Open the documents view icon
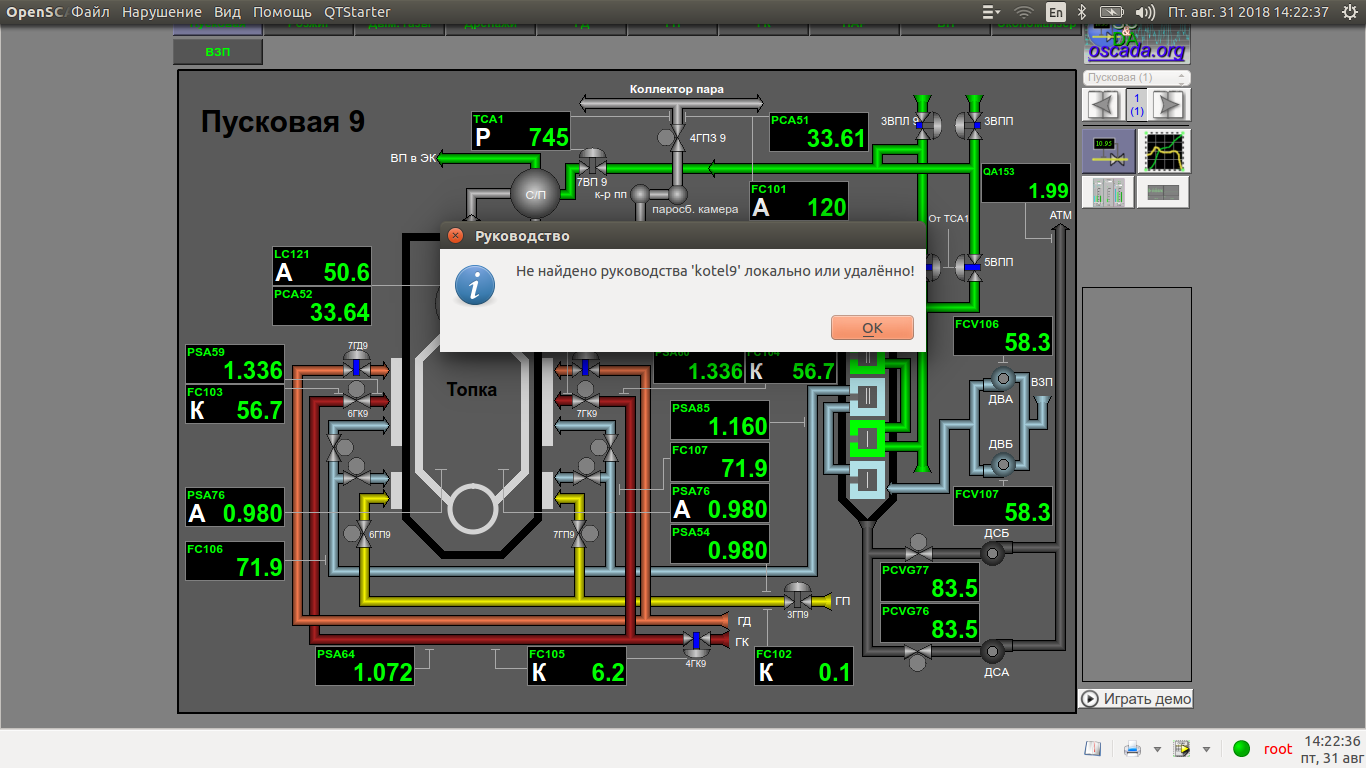This screenshot has height=768, width=1366. point(1163,191)
